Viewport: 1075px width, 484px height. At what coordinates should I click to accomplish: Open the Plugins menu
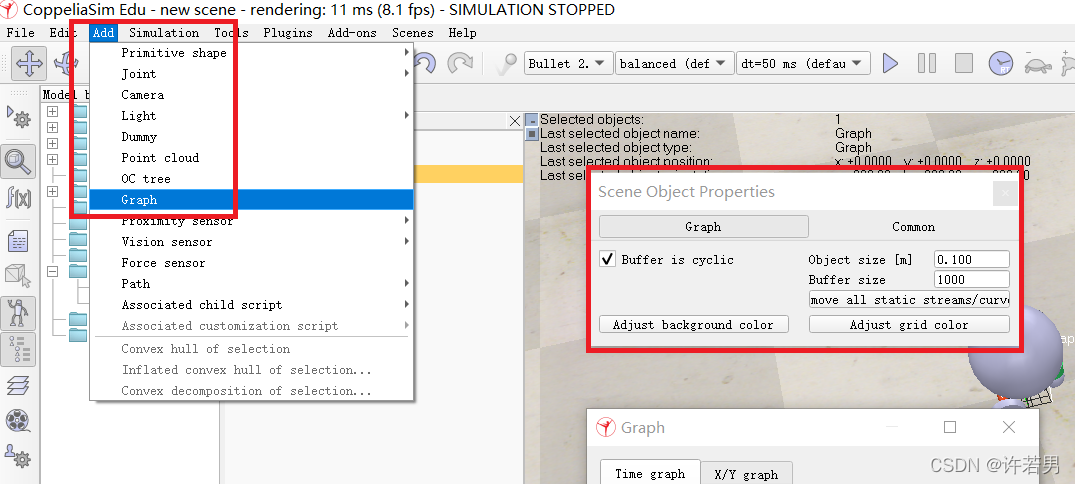288,33
